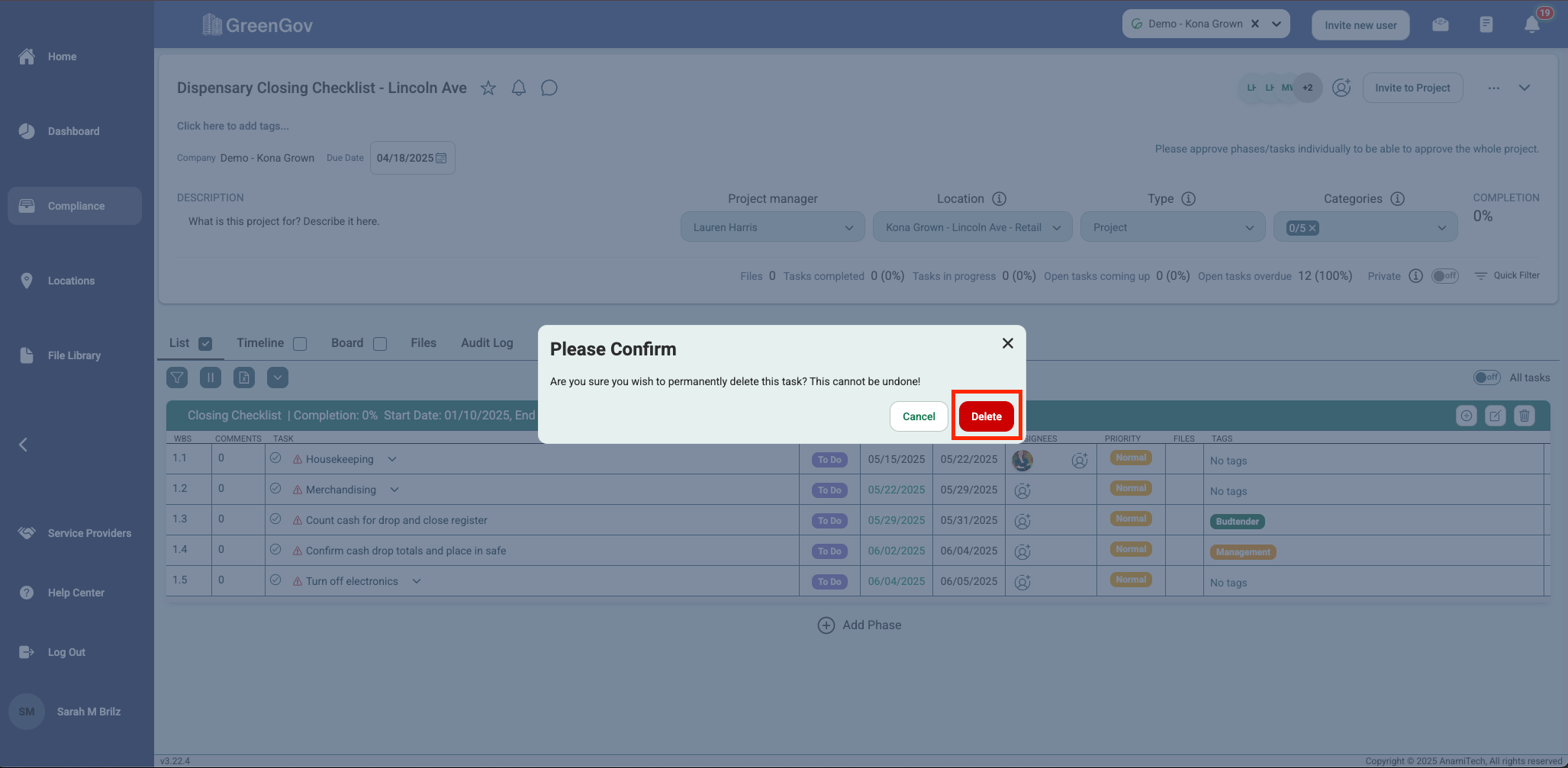Click To Do status of Housekeeping
This screenshot has height=768, width=1568.
pos(829,460)
